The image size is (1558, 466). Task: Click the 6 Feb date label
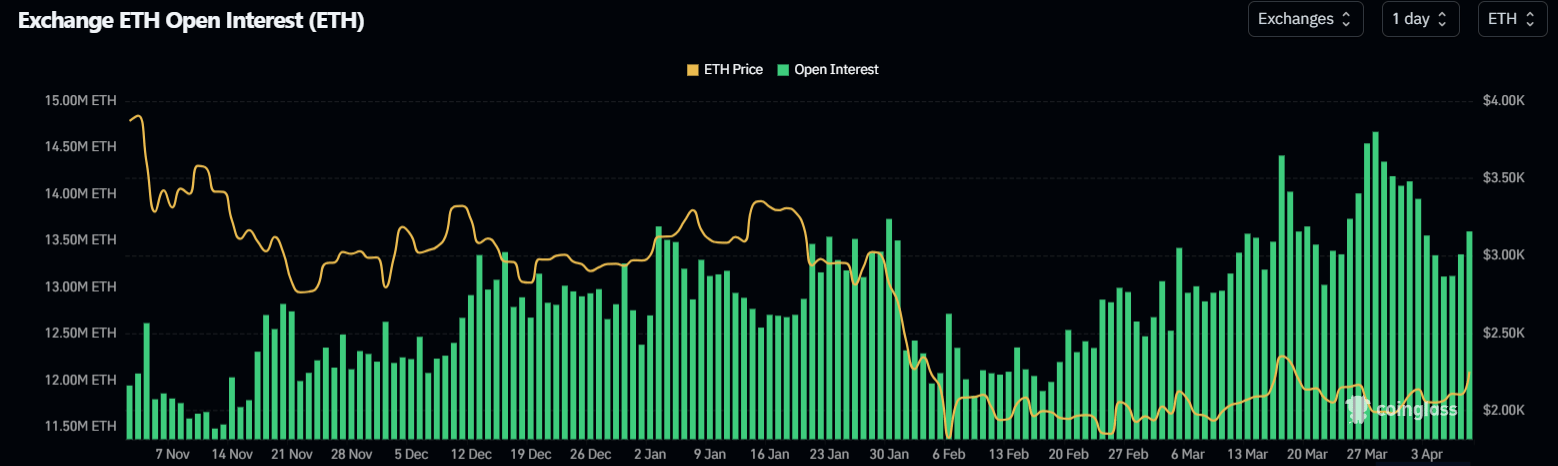[x=948, y=454]
